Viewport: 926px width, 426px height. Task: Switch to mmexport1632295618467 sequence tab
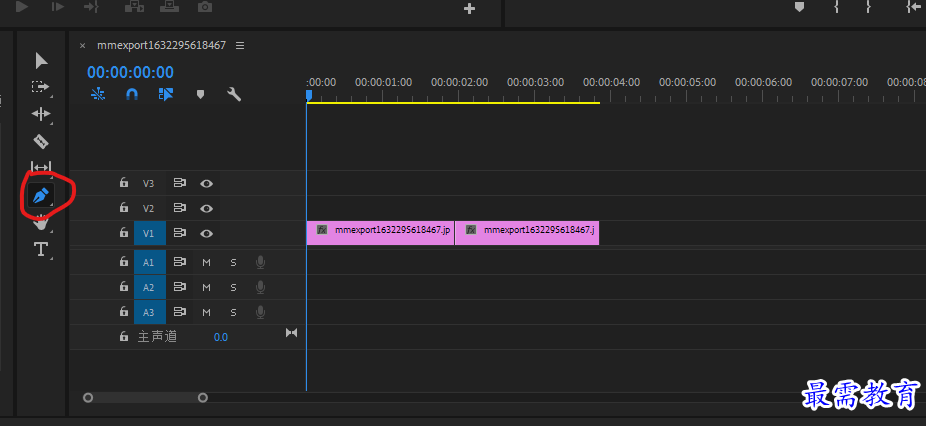(x=161, y=45)
